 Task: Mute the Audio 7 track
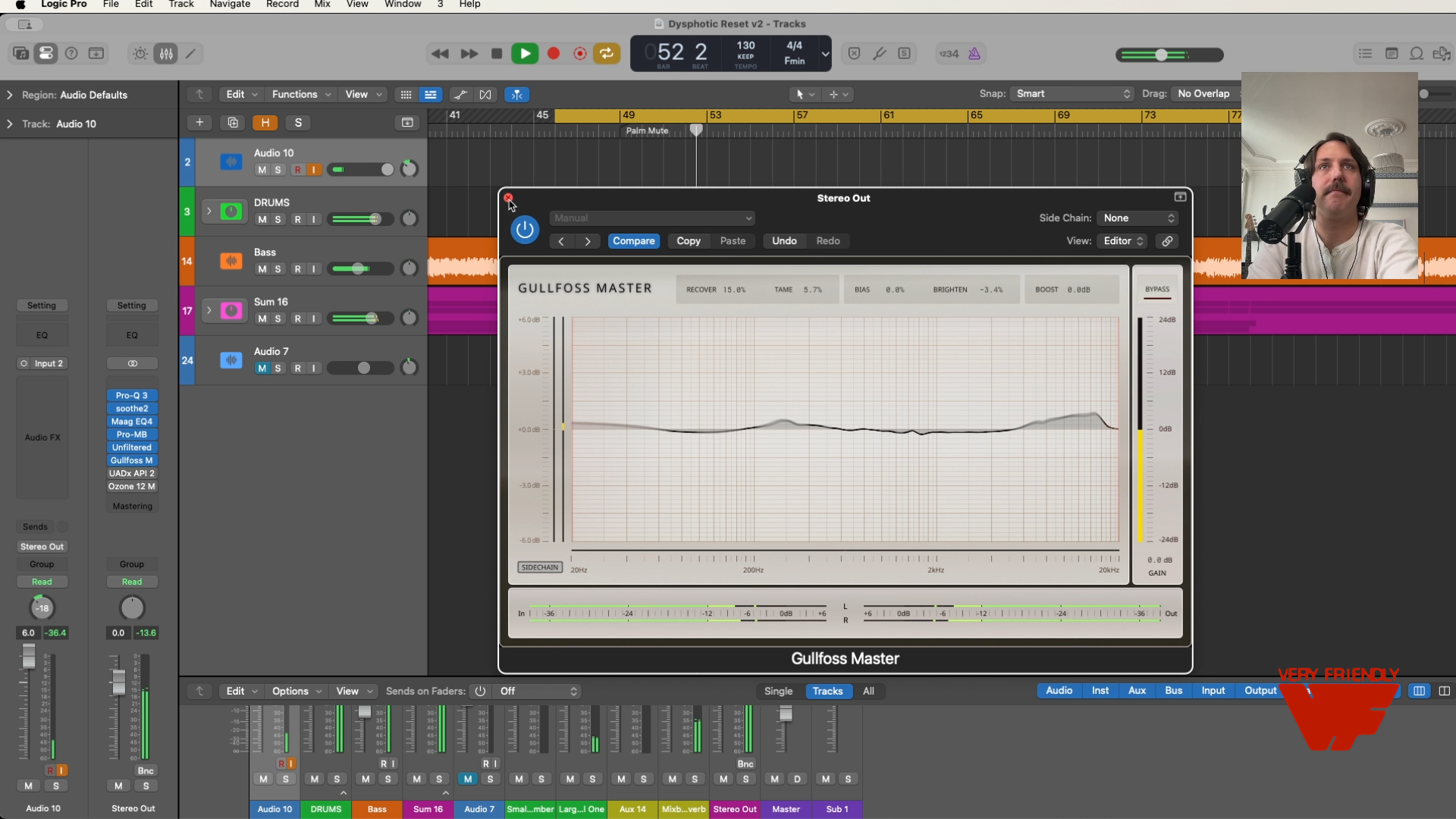point(262,369)
